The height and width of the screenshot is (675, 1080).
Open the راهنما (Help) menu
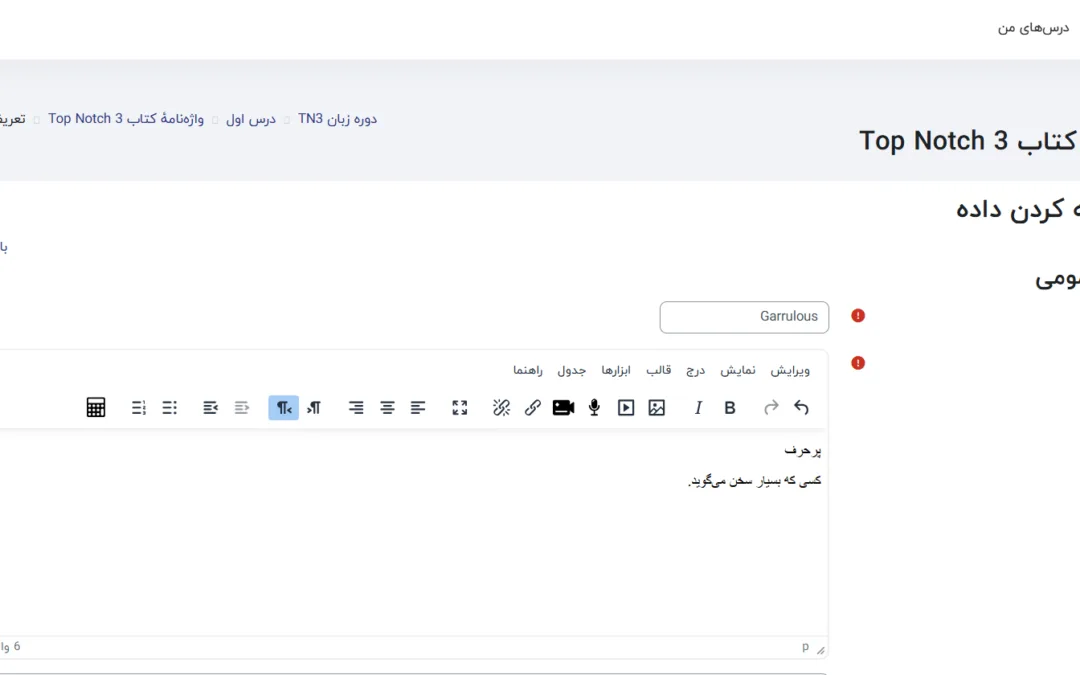[528, 370]
